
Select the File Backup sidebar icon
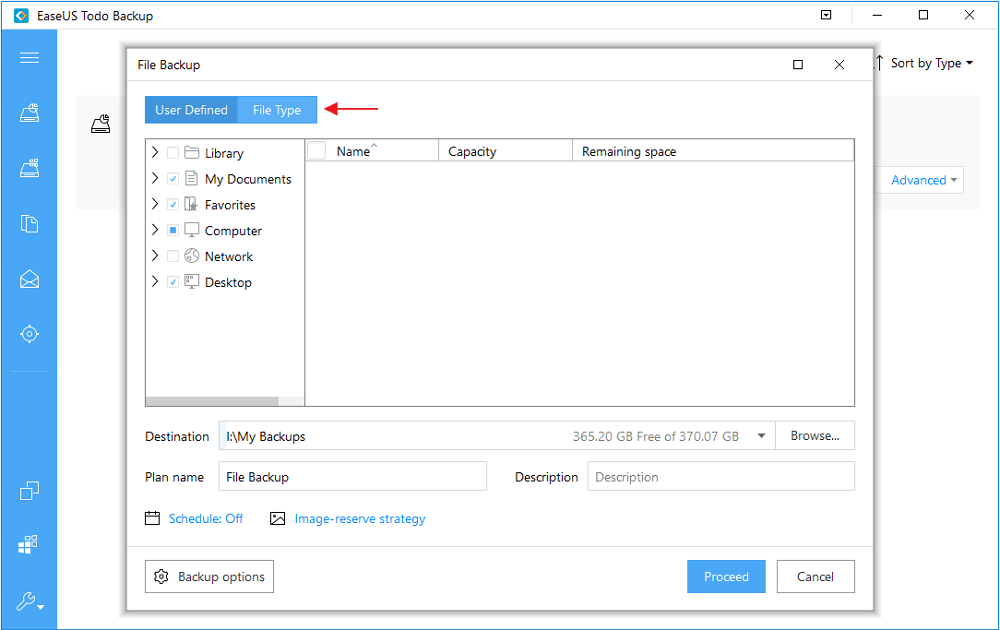(x=29, y=224)
